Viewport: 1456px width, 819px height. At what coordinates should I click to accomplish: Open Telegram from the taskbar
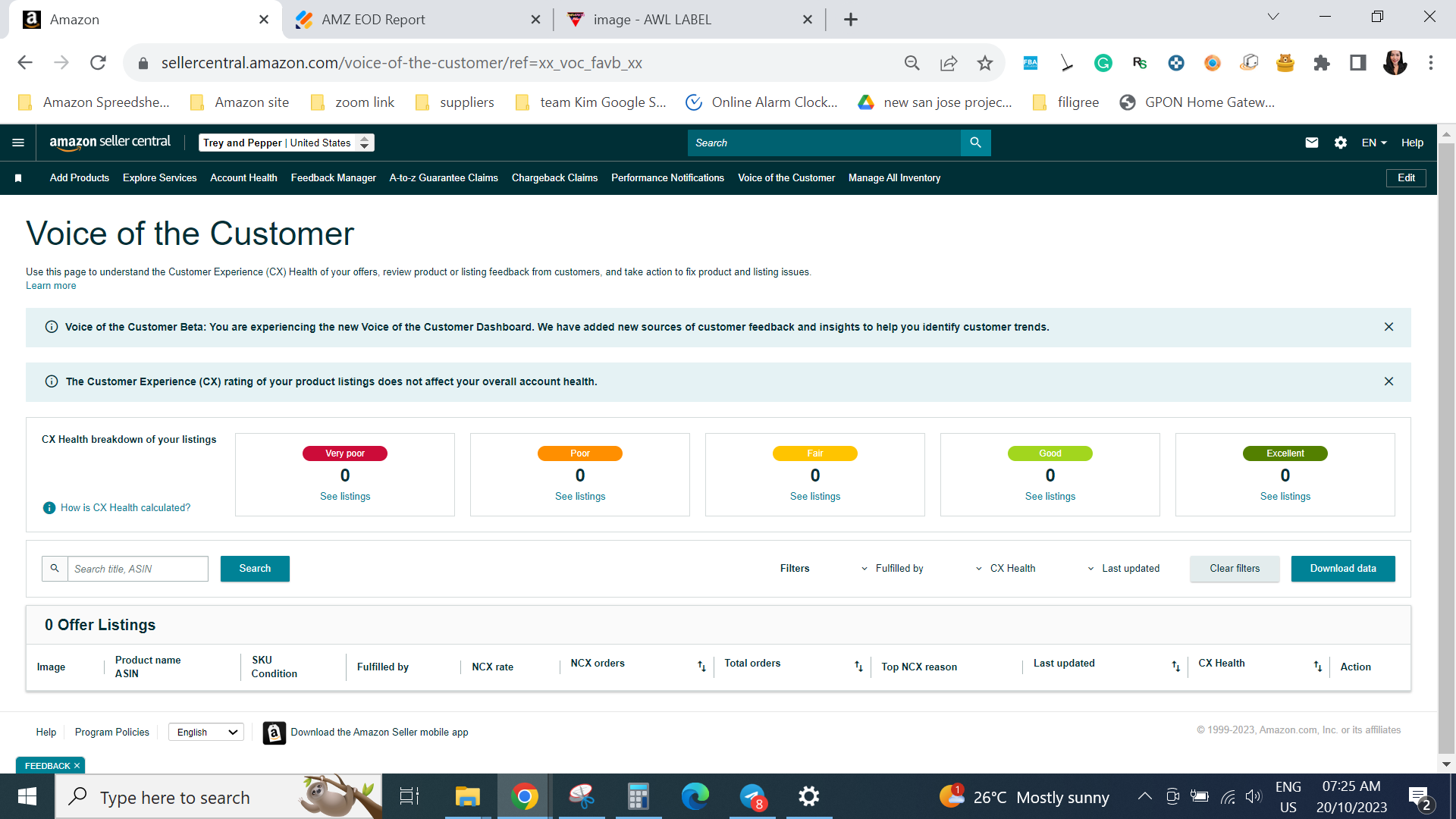[x=753, y=796]
